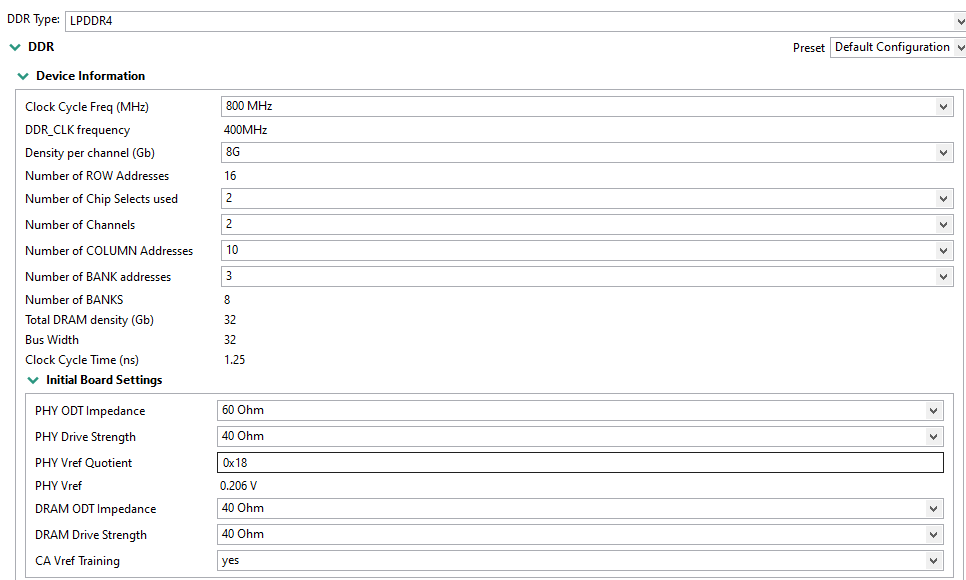Open the Clock Cycle Freq dropdown
Screen dimensions: 966x580
coord(586,106)
